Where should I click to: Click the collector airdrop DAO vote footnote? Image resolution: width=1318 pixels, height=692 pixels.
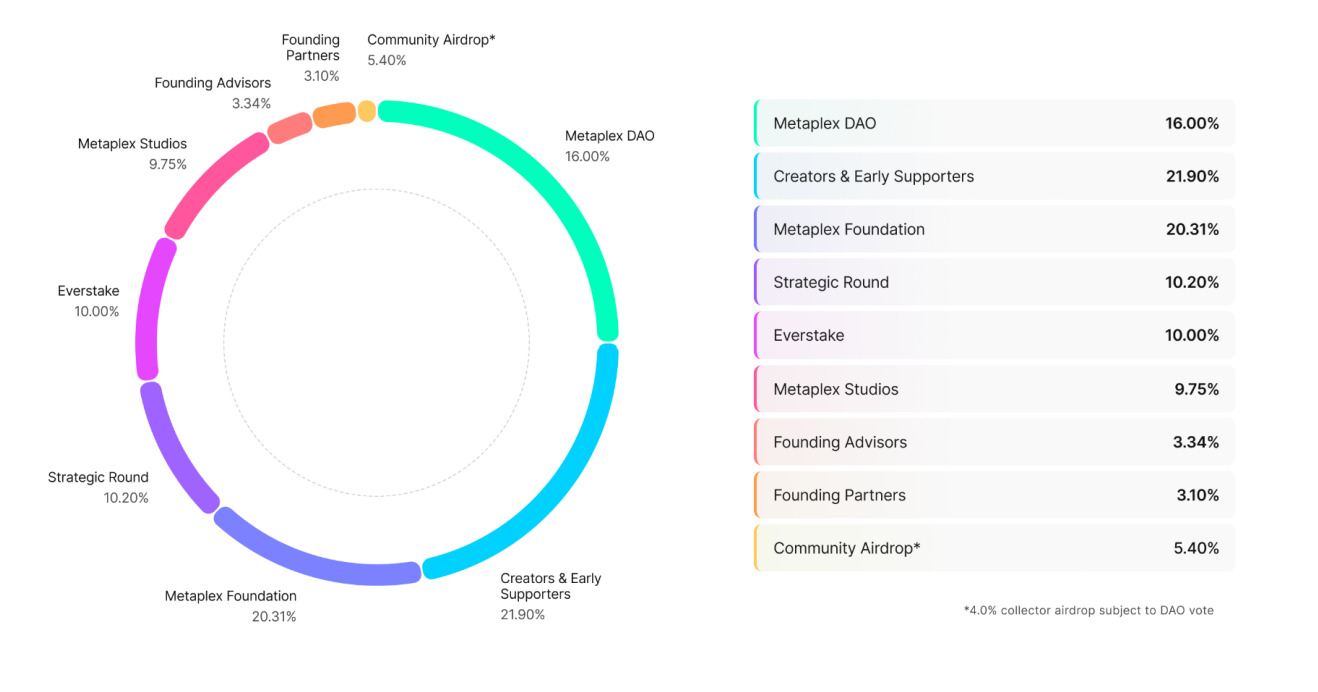(x=1088, y=610)
